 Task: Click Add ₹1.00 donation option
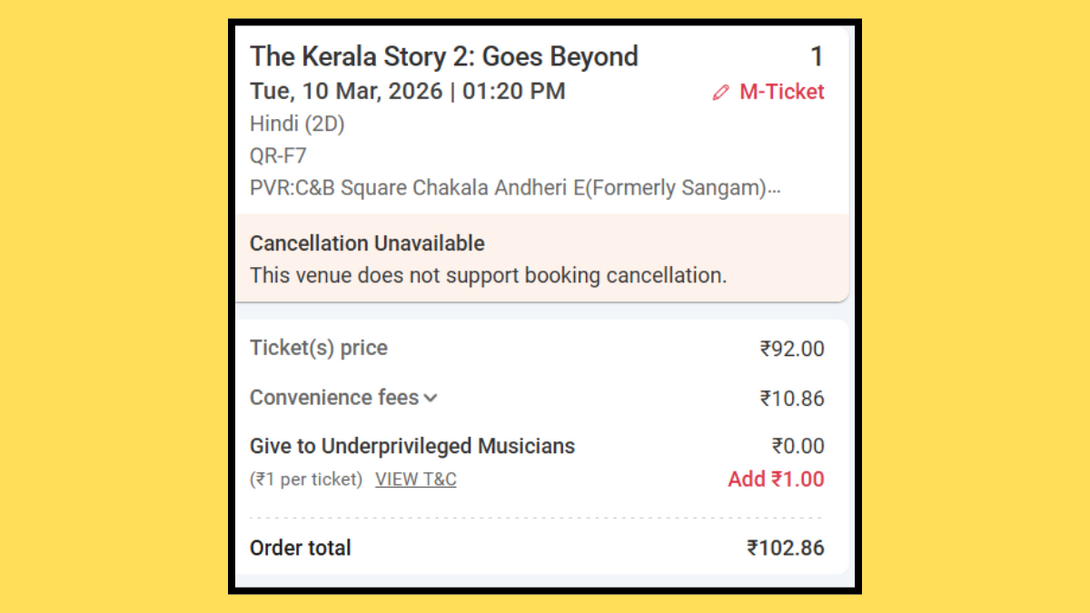(x=776, y=479)
